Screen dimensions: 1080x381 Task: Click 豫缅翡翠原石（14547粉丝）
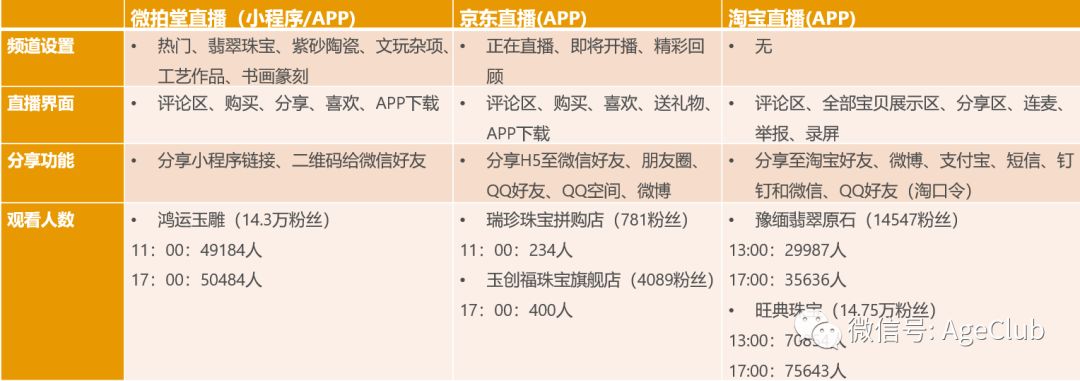click(x=856, y=220)
